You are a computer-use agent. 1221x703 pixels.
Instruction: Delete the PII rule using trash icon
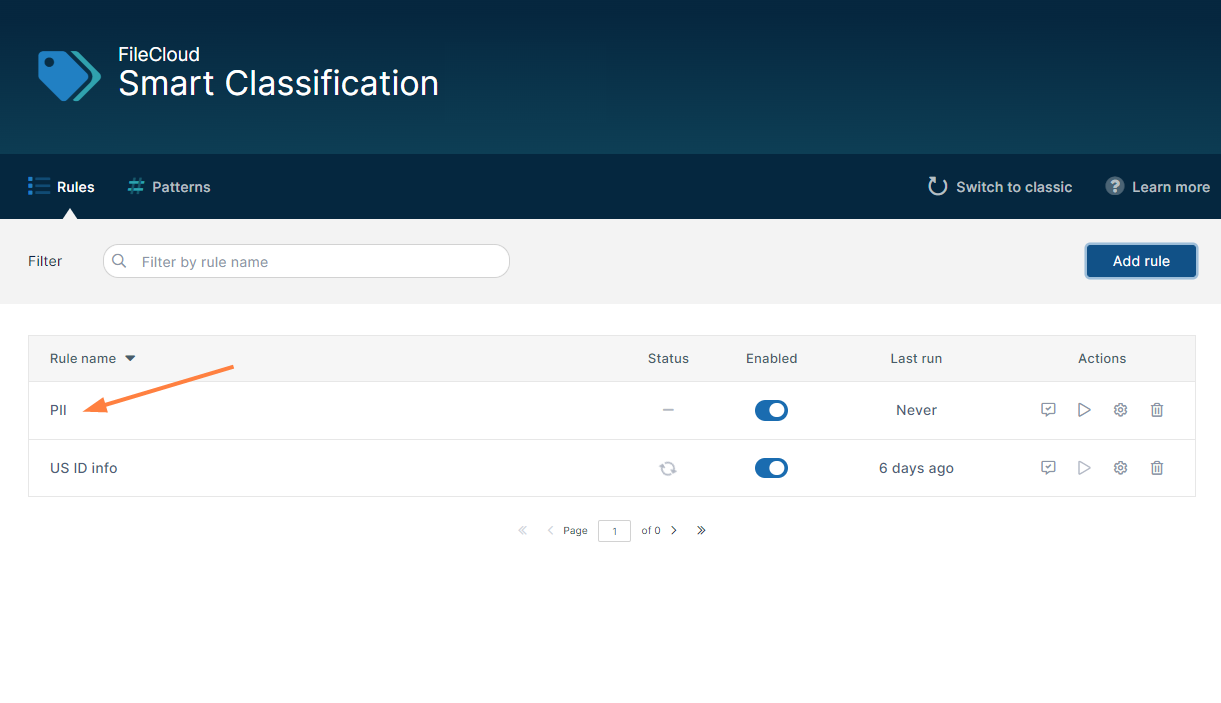coord(1157,410)
